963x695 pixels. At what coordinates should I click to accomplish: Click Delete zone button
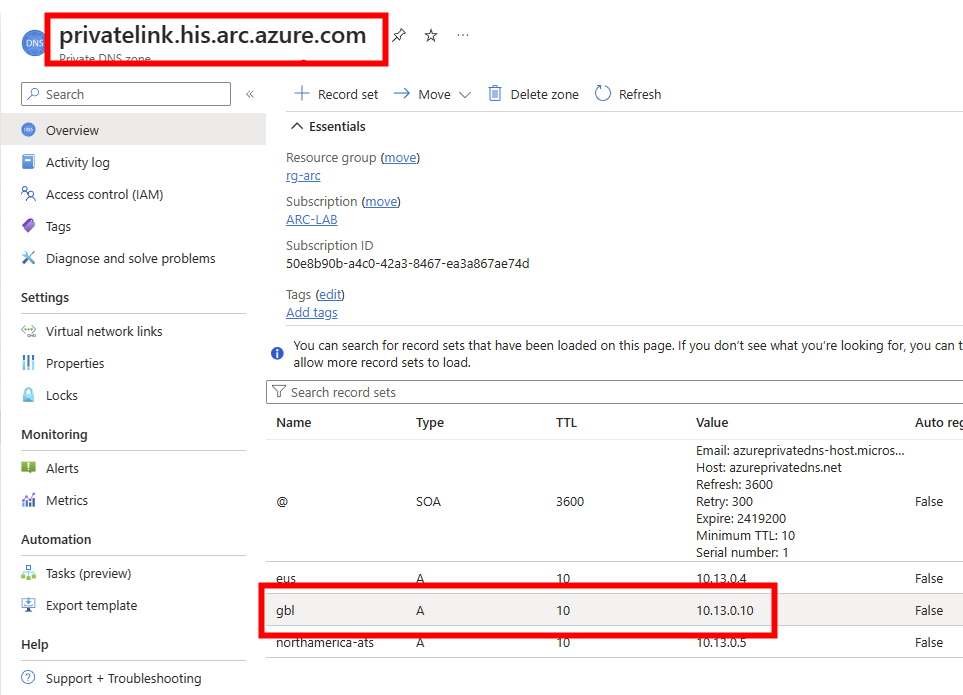coord(534,94)
